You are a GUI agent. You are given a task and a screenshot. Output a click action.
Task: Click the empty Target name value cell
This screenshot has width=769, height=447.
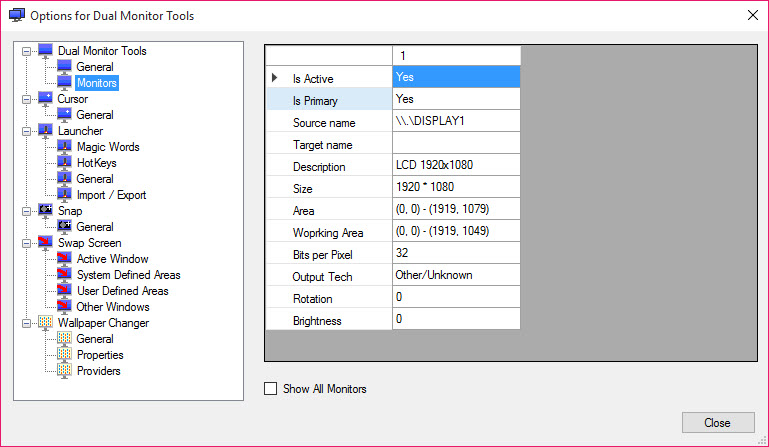456,143
